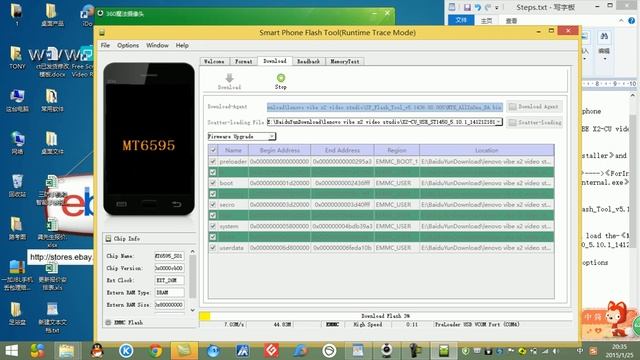Click the blue K taskbar icon
The height and width of the screenshot is (360, 640).
(x=126, y=351)
